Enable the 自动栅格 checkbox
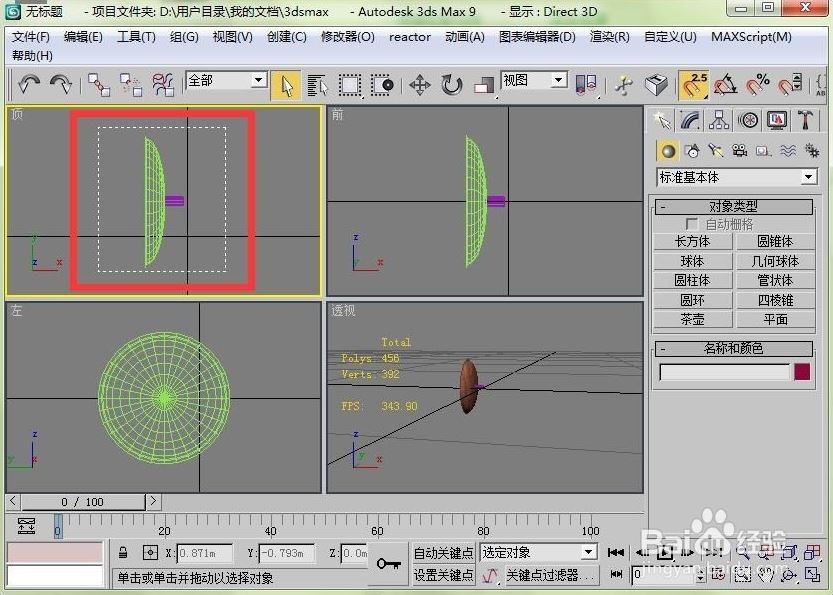This screenshot has height=595, width=833. (691, 224)
